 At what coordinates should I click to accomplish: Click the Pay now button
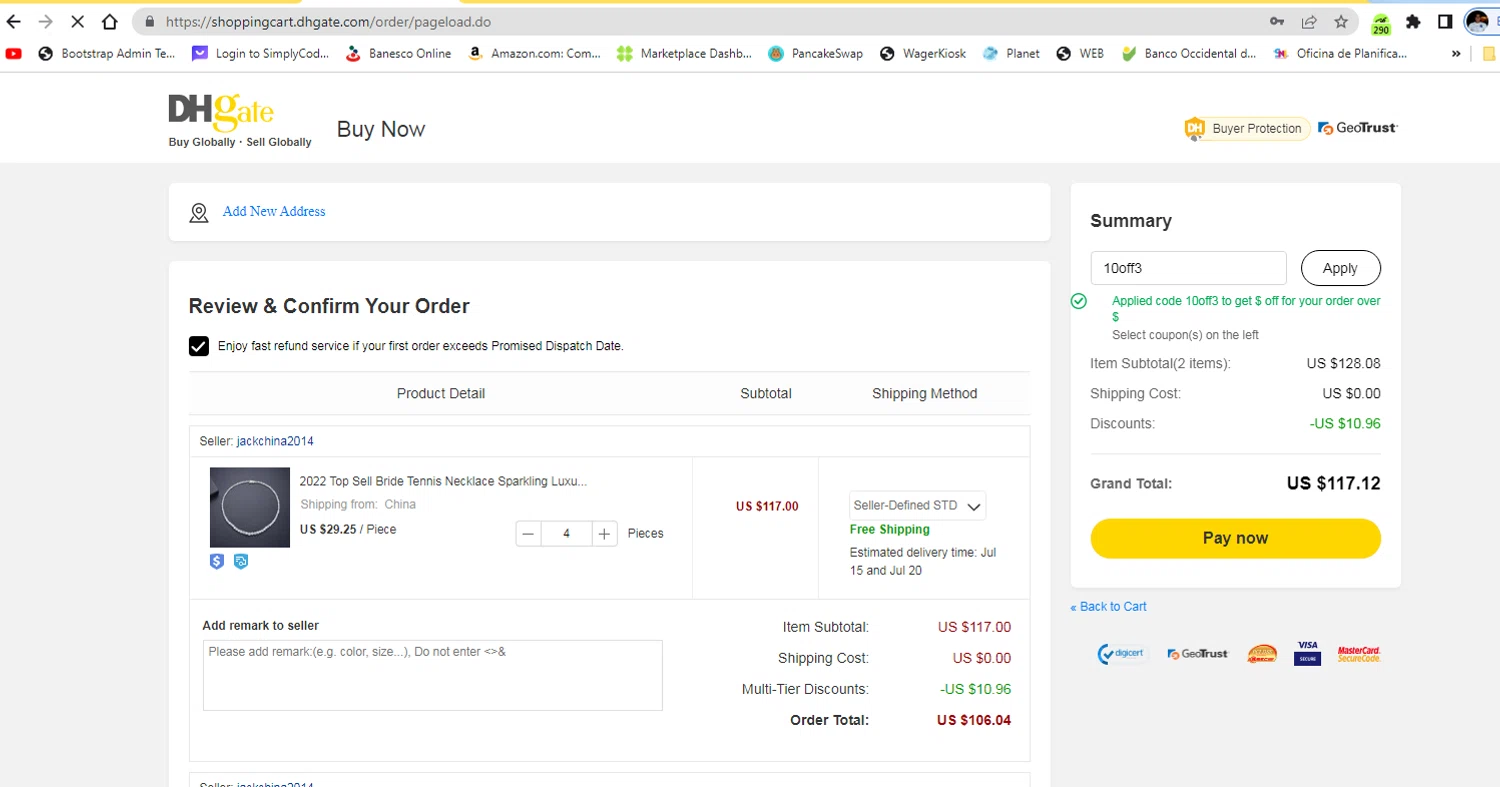[x=1235, y=538]
